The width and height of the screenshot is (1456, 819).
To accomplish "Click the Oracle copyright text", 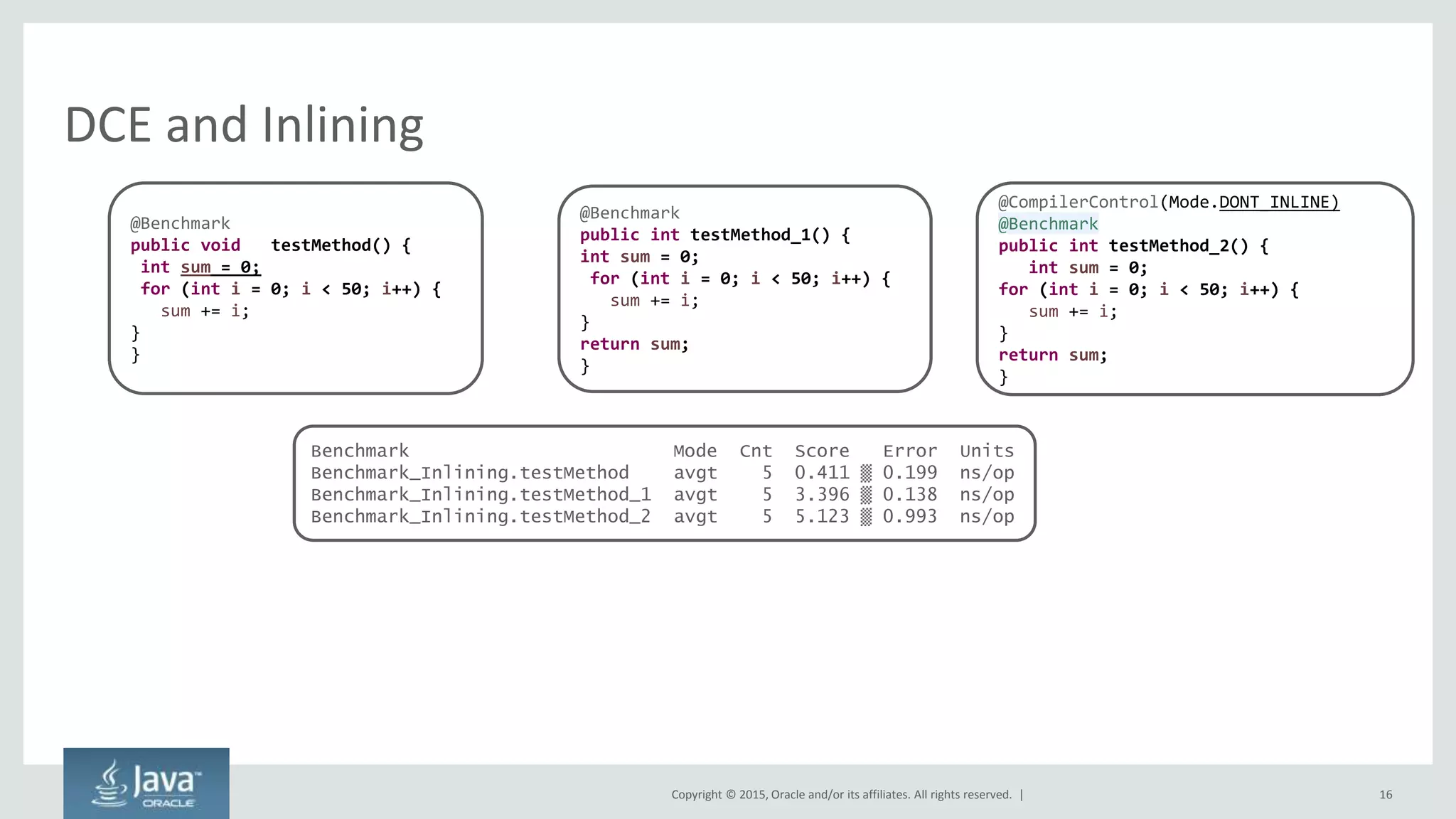I will (841, 795).
